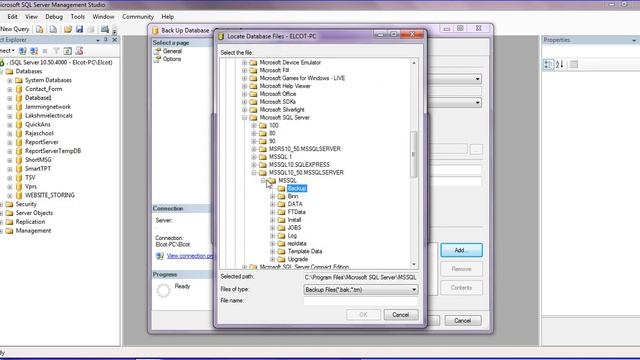Select the FTData folder
Screen dimensions: 640x360
[x=296, y=212]
